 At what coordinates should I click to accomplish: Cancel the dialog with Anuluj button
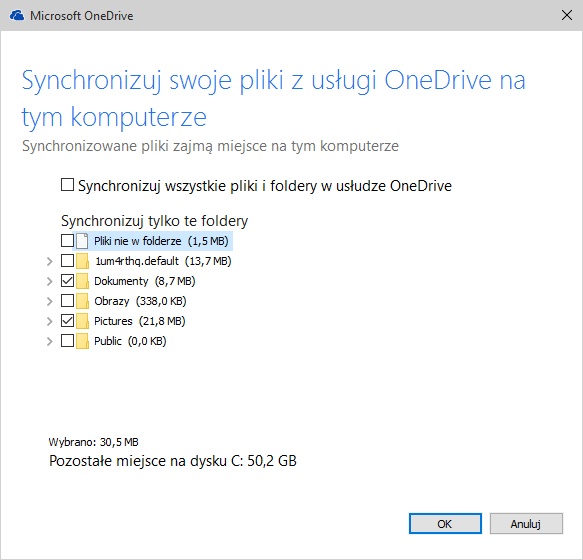click(x=526, y=524)
